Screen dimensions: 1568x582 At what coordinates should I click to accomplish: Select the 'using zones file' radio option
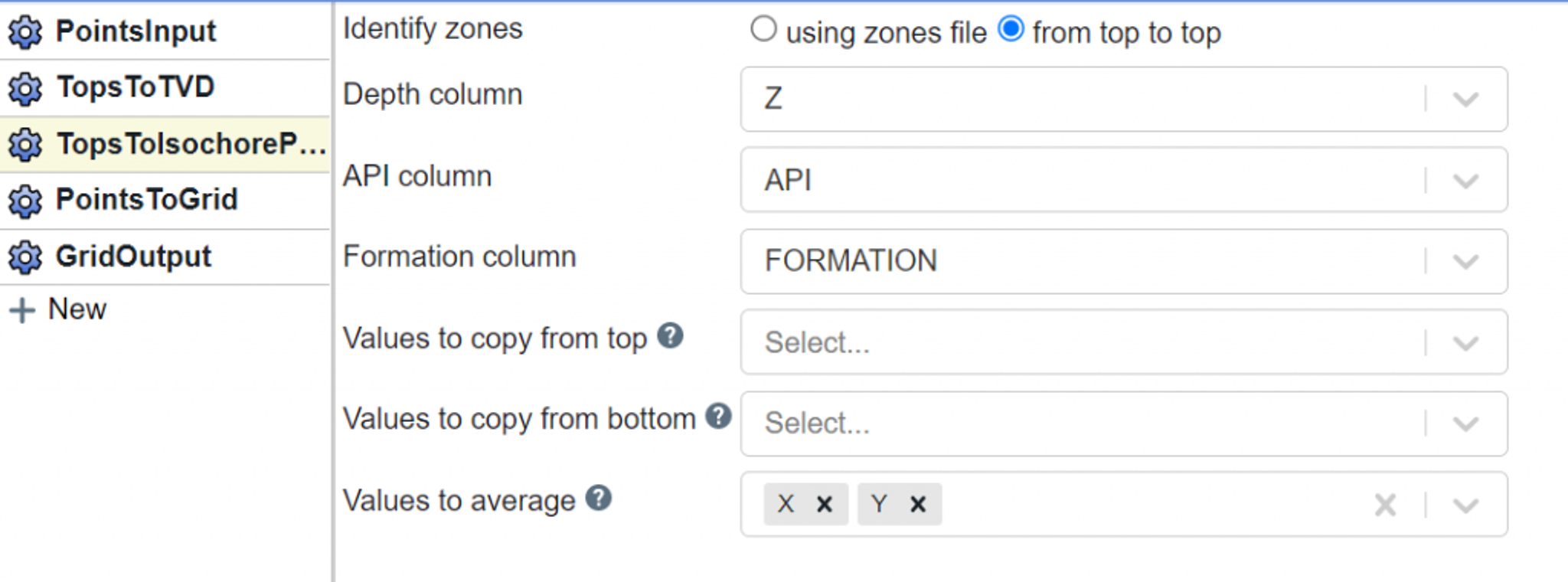click(763, 30)
